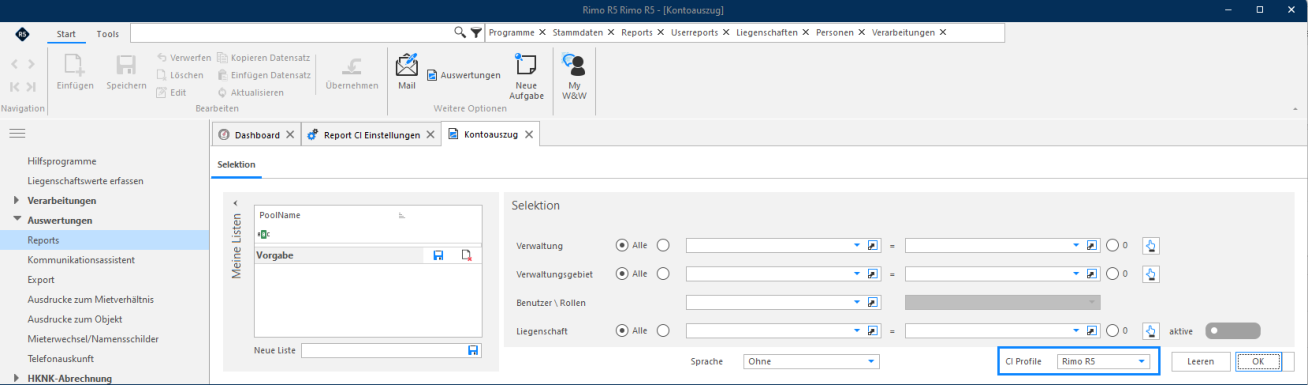
Task: Select Alle radio for Verwaltungsgebiet
Action: (623, 273)
